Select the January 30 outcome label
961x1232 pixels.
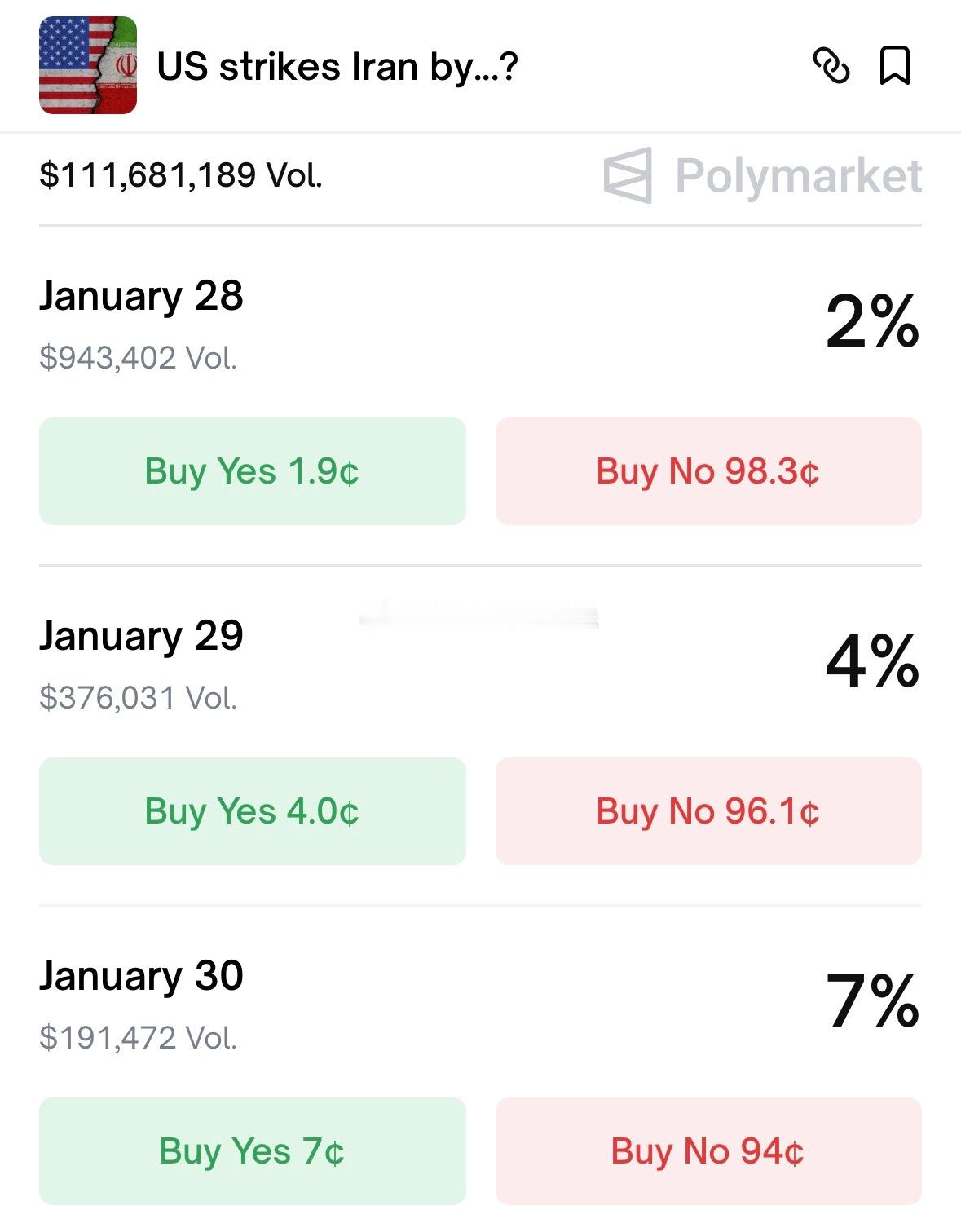point(141,976)
